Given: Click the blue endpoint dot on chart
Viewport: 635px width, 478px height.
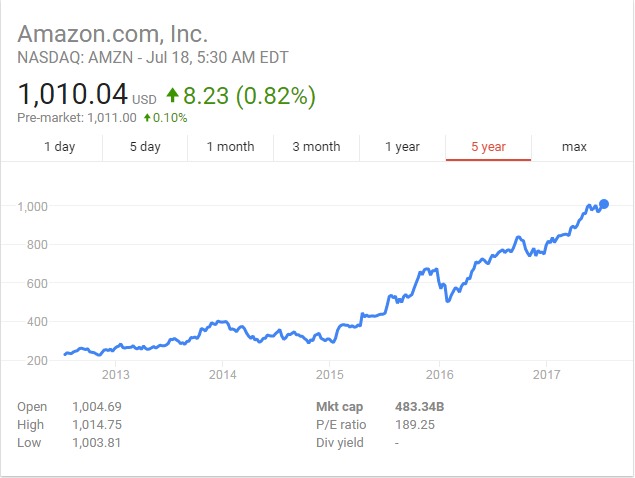Looking at the screenshot, I should click(x=603, y=204).
